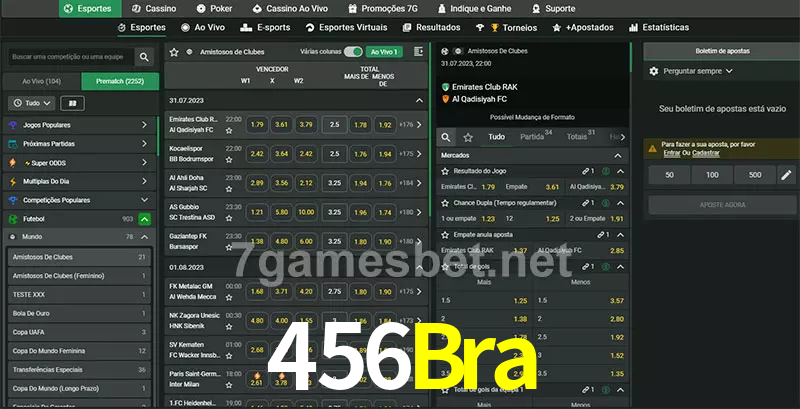Bet on Emirates Club W1 odds 1.79

click(257, 124)
